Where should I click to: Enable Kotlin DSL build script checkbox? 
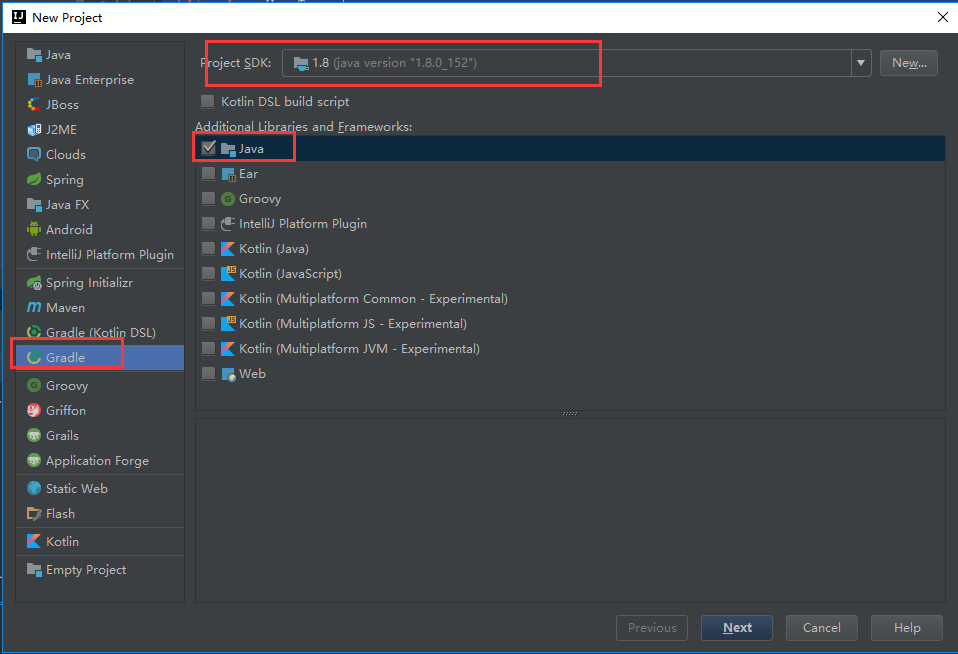[208, 101]
